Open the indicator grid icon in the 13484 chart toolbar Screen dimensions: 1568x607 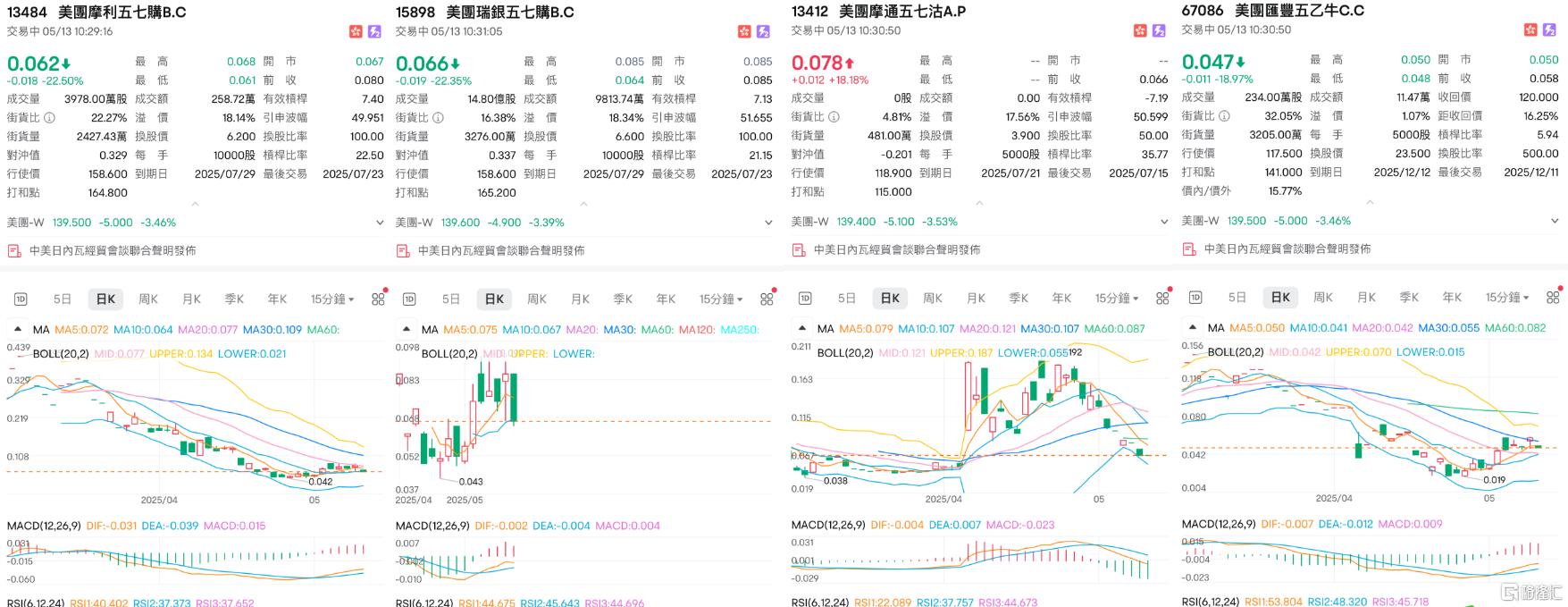[379, 299]
